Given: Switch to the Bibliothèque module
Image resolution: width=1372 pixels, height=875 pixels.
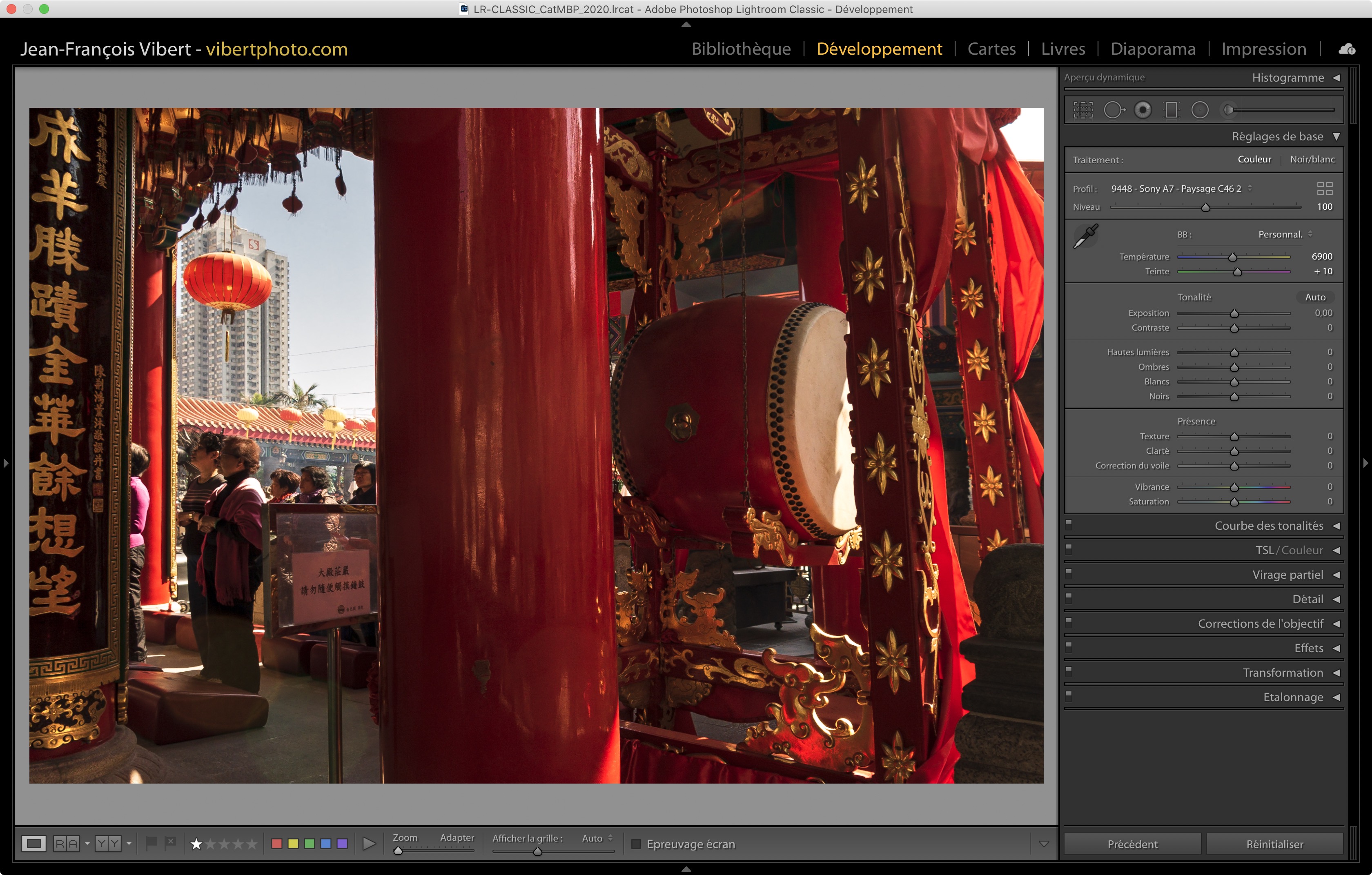Looking at the screenshot, I should [x=741, y=49].
